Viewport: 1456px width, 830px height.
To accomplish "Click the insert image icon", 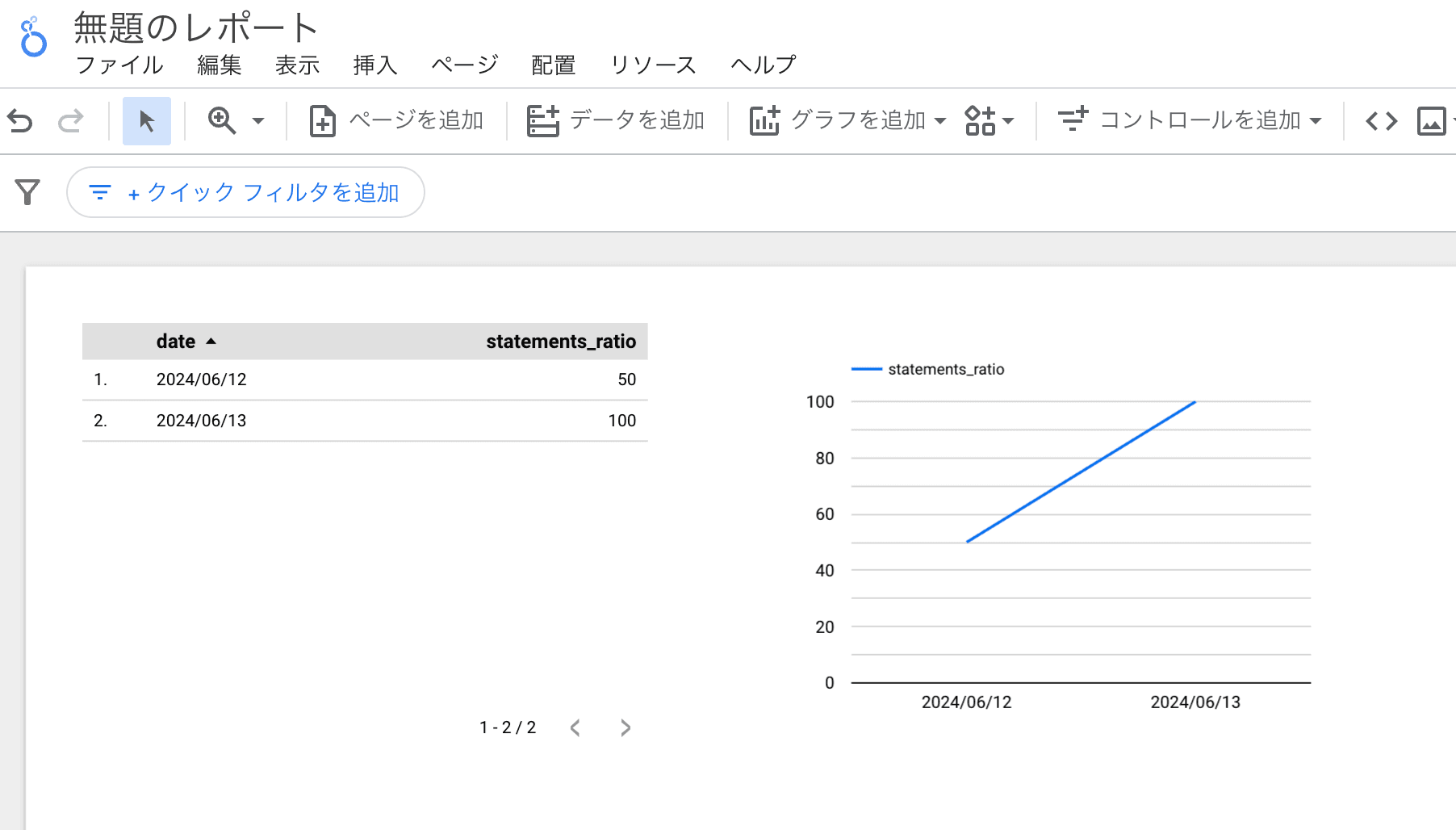I will click(1431, 121).
